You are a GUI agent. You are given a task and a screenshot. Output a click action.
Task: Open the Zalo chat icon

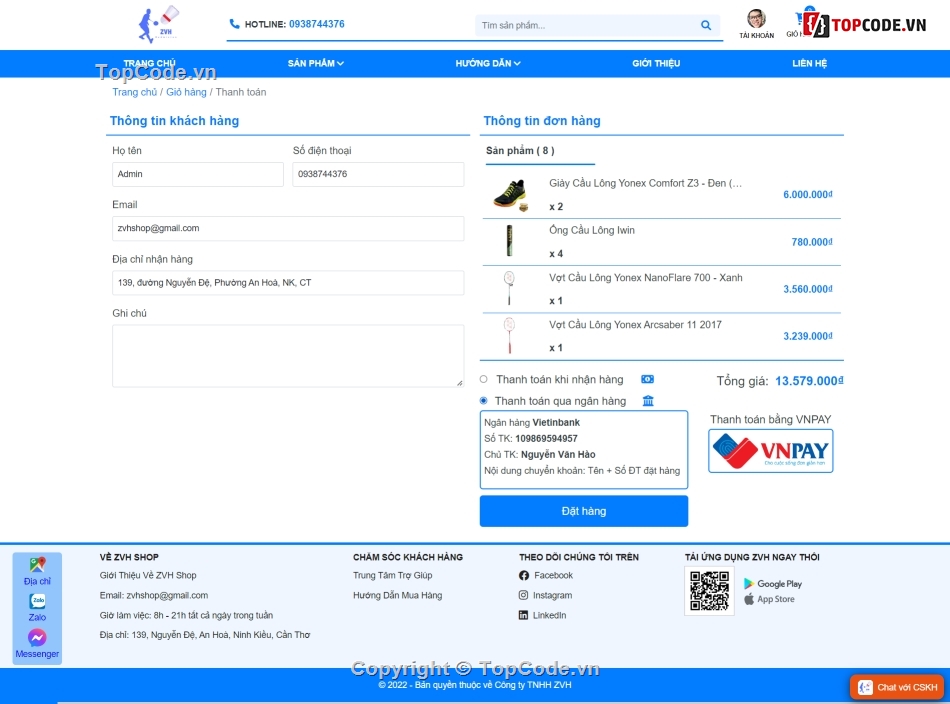pyautogui.click(x=37, y=601)
